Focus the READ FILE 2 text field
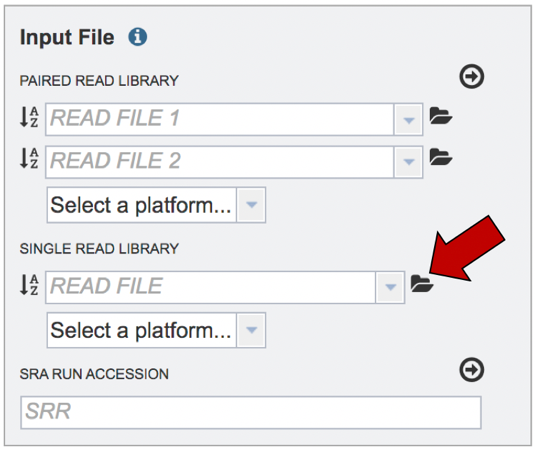The image size is (535, 449). pyautogui.click(x=220, y=162)
